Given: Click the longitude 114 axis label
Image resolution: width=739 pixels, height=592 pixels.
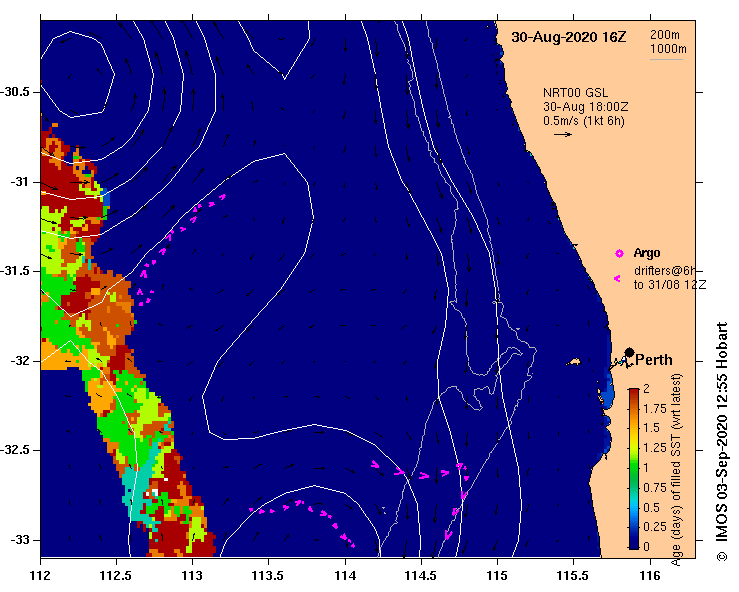Looking at the screenshot, I should coord(345,576).
